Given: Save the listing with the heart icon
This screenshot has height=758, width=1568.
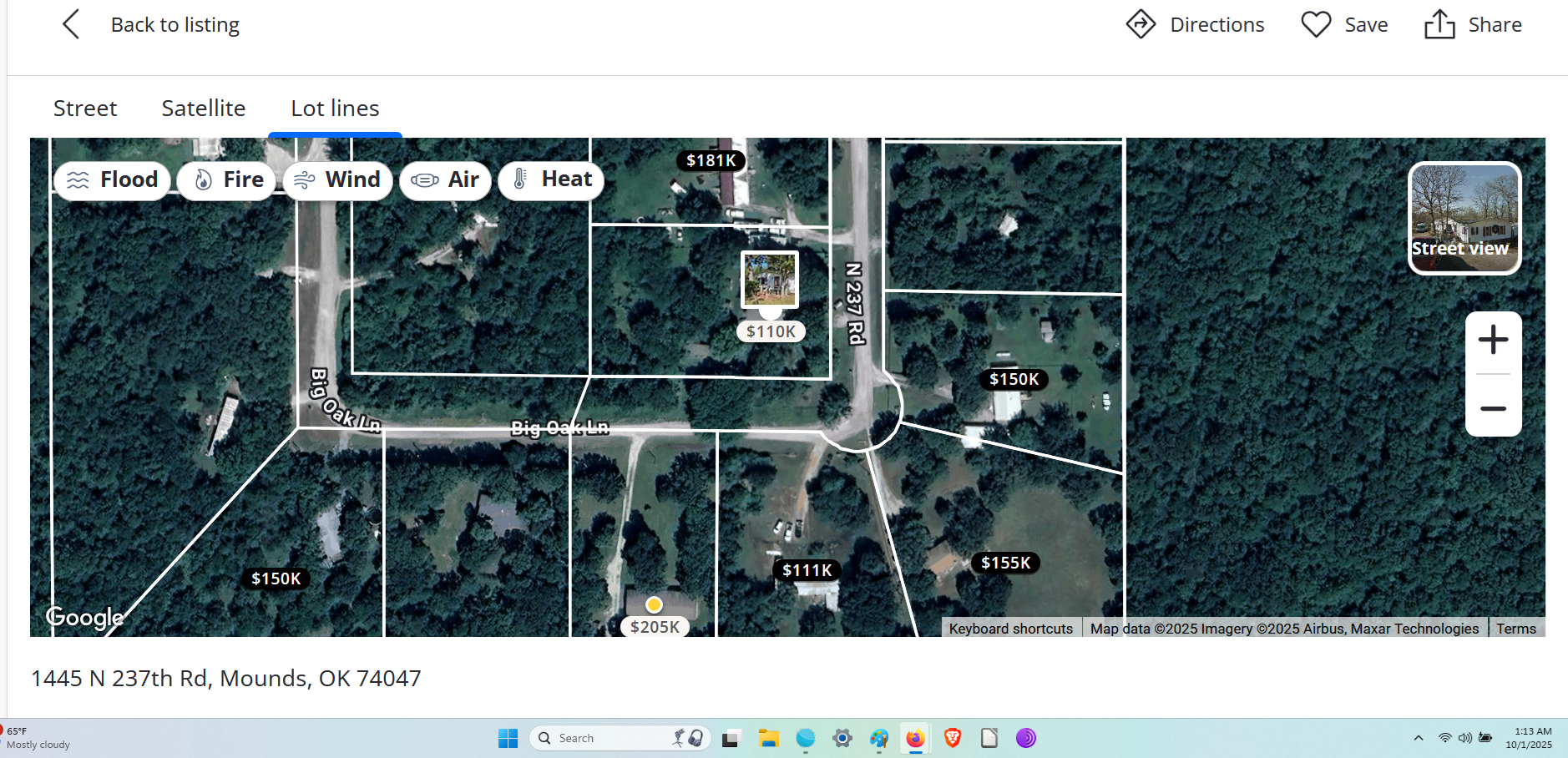Looking at the screenshot, I should (1344, 25).
